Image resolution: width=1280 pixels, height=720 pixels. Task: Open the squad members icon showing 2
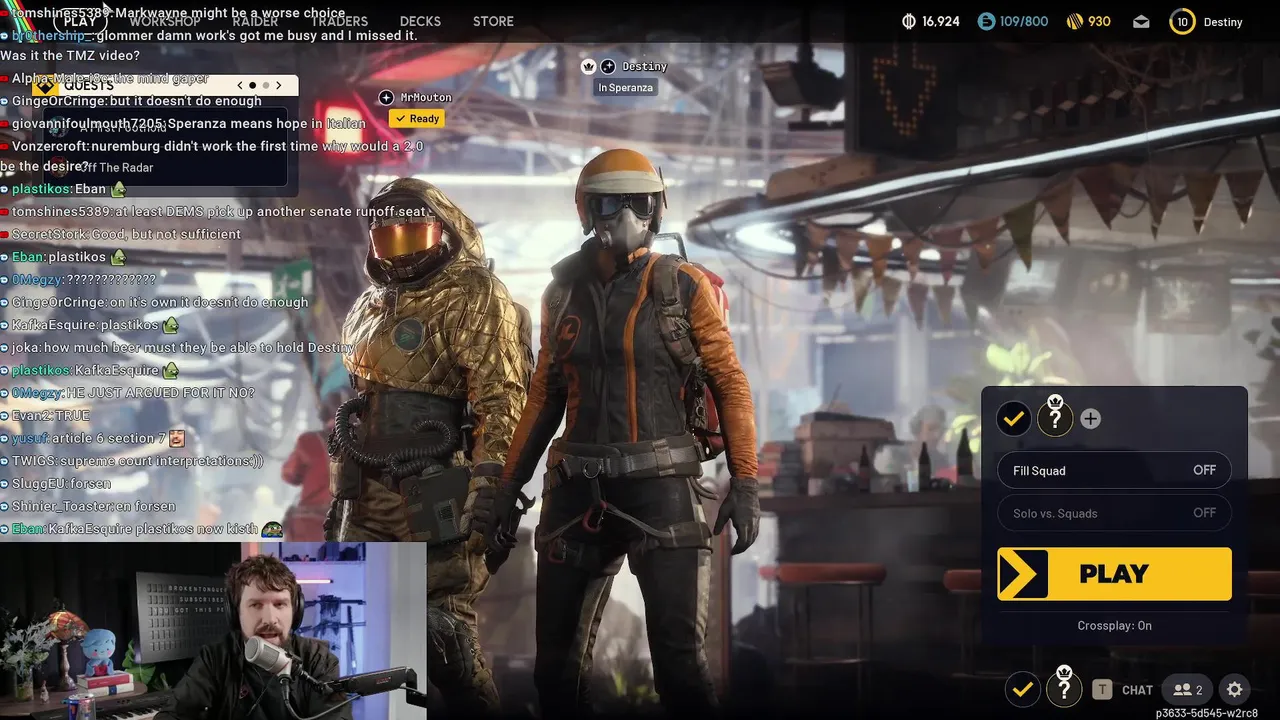pos(1189,689)
